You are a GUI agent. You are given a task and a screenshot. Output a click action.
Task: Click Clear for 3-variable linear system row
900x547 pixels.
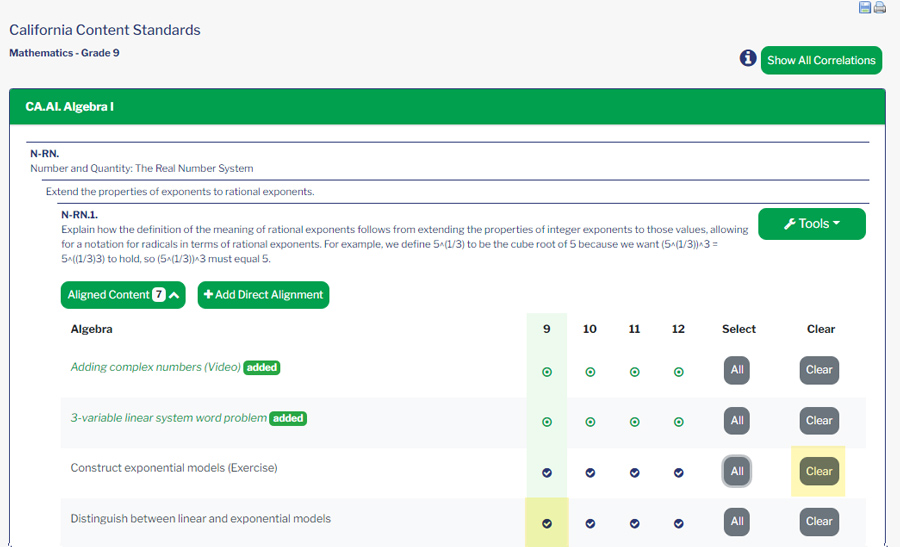coord(819,421)
